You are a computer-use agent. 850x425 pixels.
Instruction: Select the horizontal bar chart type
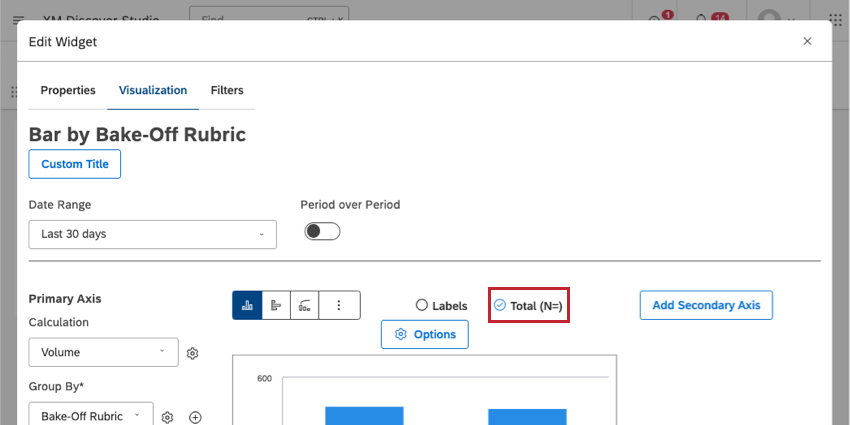click(x=276, y=305)
